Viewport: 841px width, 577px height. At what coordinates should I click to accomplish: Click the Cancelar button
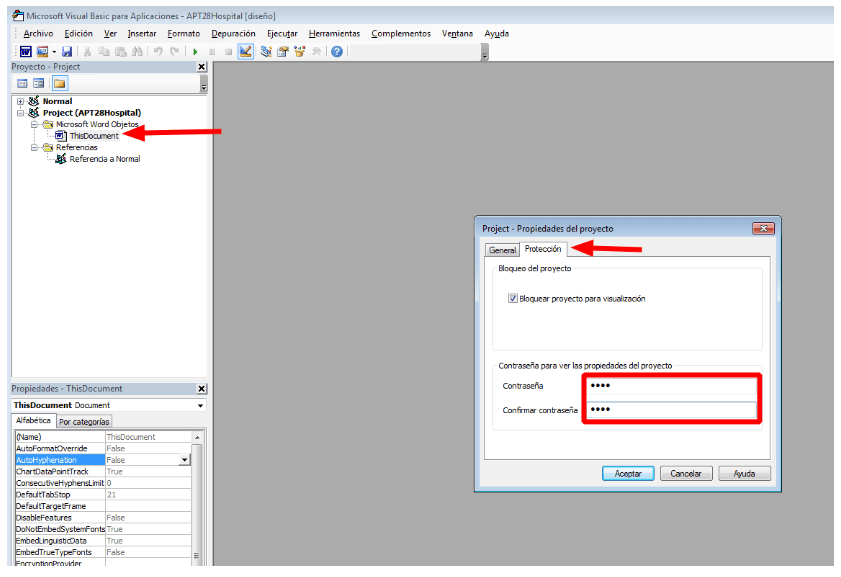tap(685, 474)
